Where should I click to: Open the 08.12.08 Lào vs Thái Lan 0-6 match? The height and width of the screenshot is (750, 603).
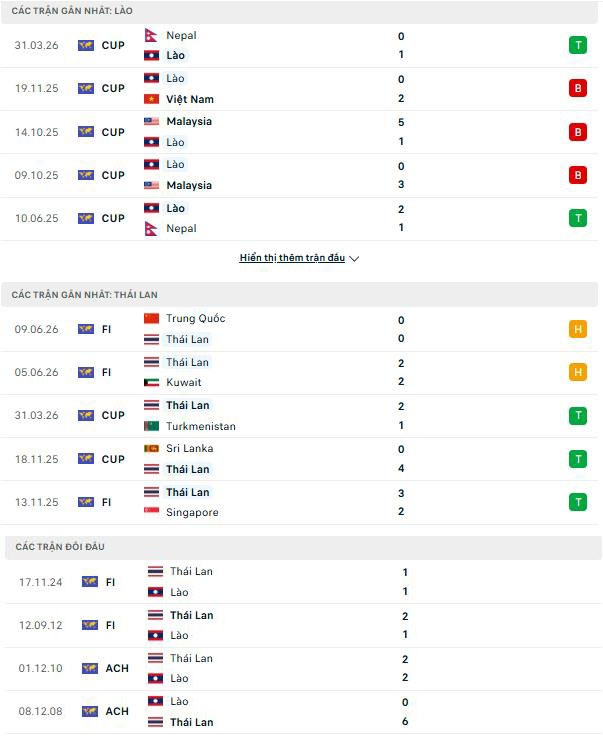pyautogui.click(x=303, y=712)
